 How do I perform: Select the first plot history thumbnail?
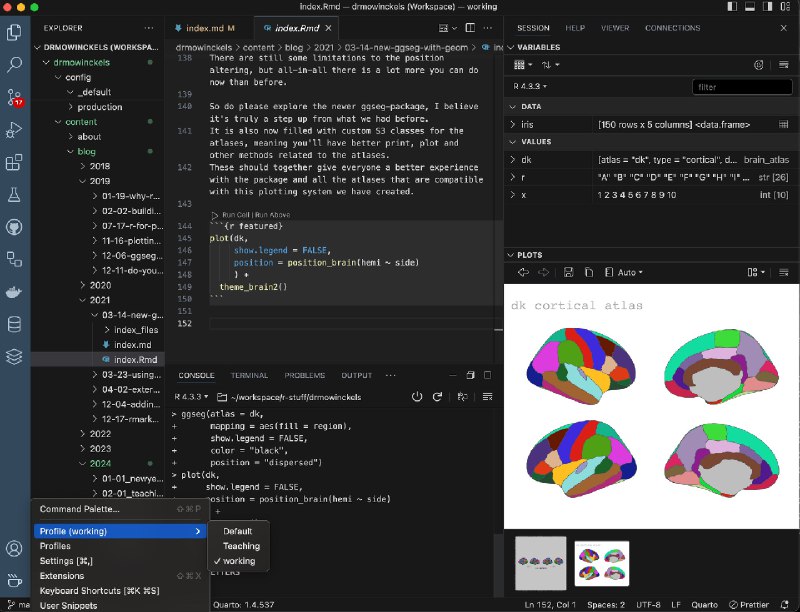(541, 563)
